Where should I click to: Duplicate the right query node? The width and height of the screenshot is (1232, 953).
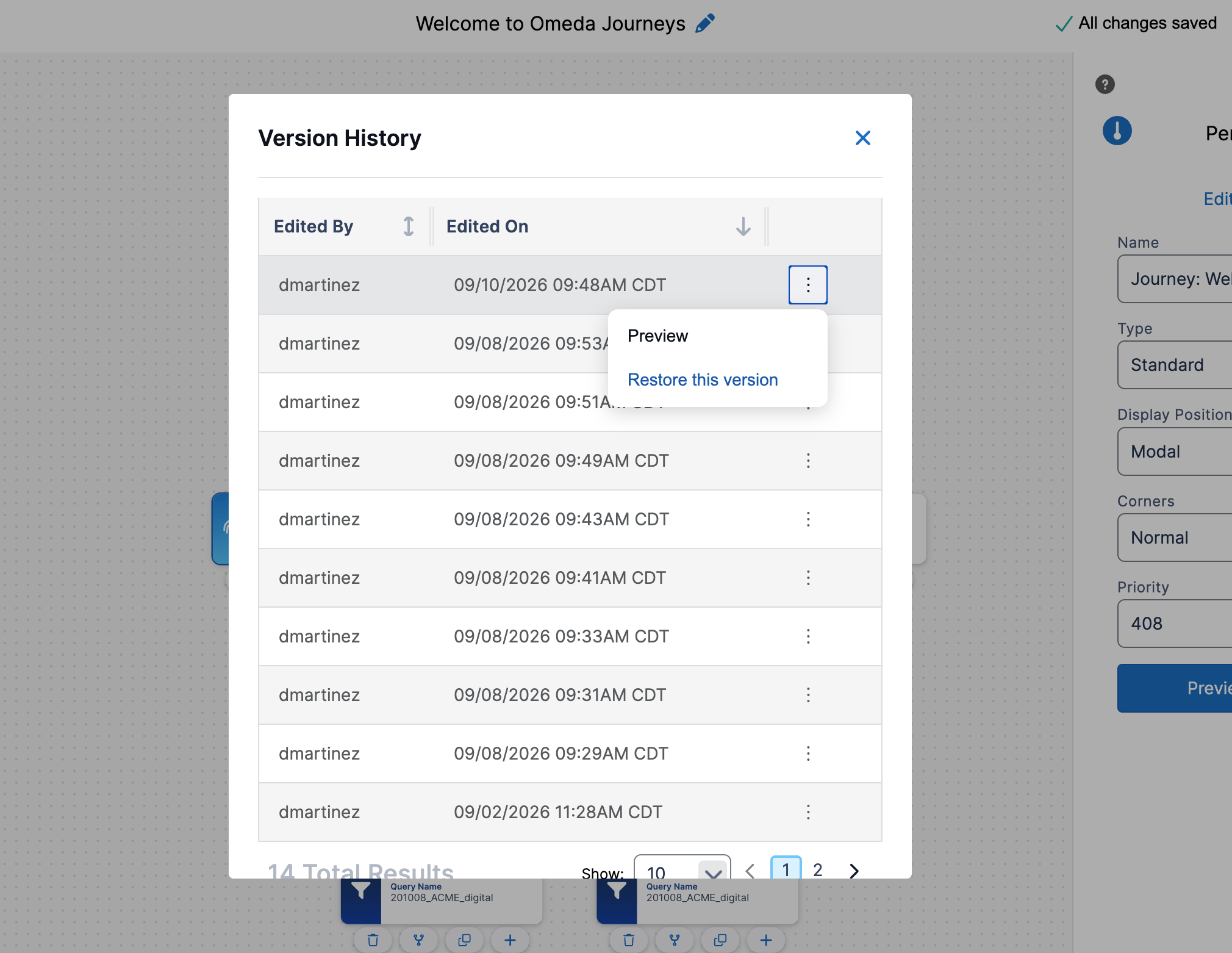tap(720, 940)
